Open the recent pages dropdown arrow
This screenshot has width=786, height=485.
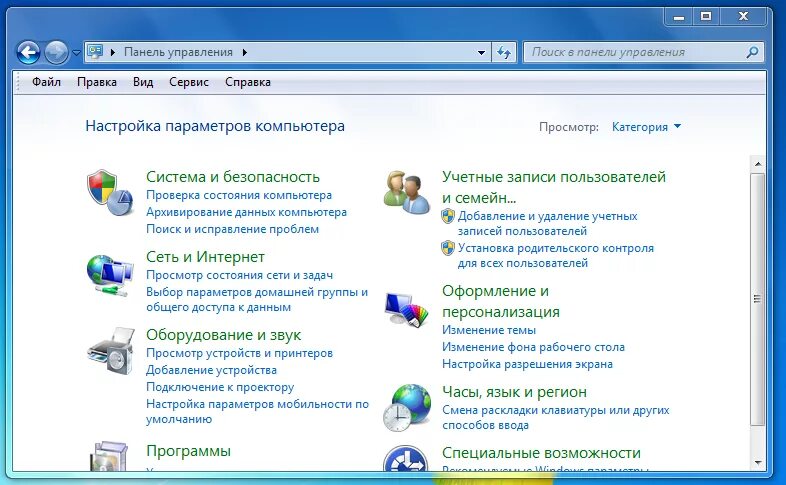click(76, 52)
